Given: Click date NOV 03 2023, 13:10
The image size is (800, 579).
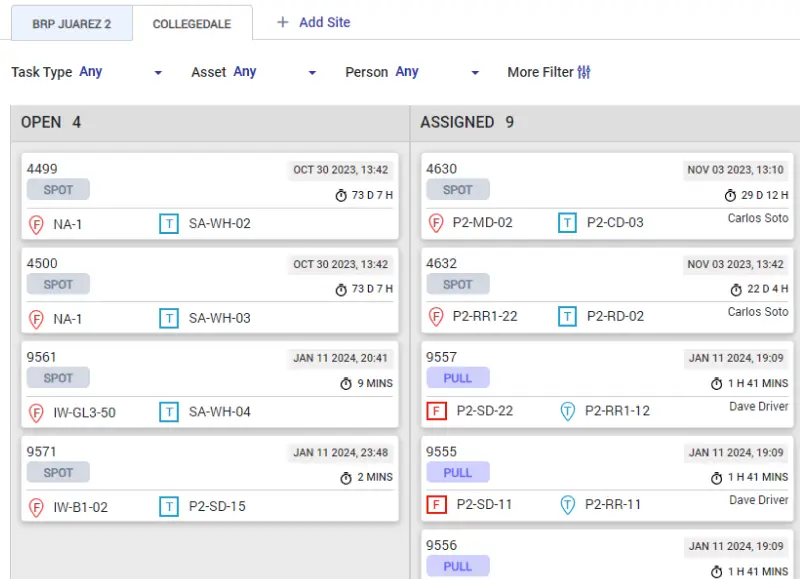Looking at the screenshot, I should click(x=735, y=170).
